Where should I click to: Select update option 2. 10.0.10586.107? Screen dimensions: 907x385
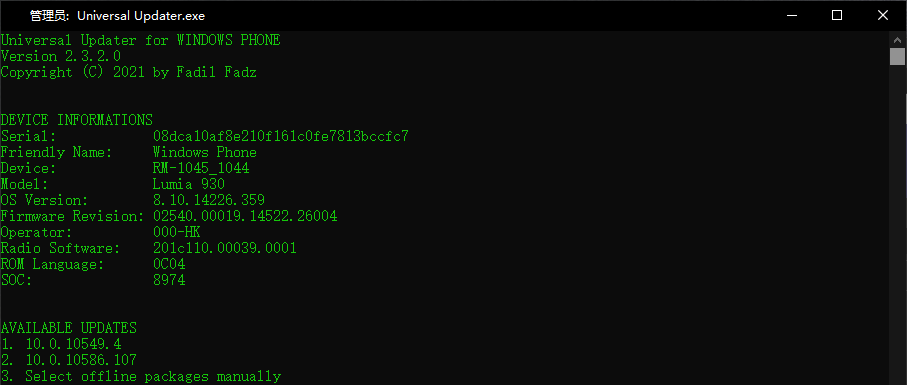[x=69, y=360]
